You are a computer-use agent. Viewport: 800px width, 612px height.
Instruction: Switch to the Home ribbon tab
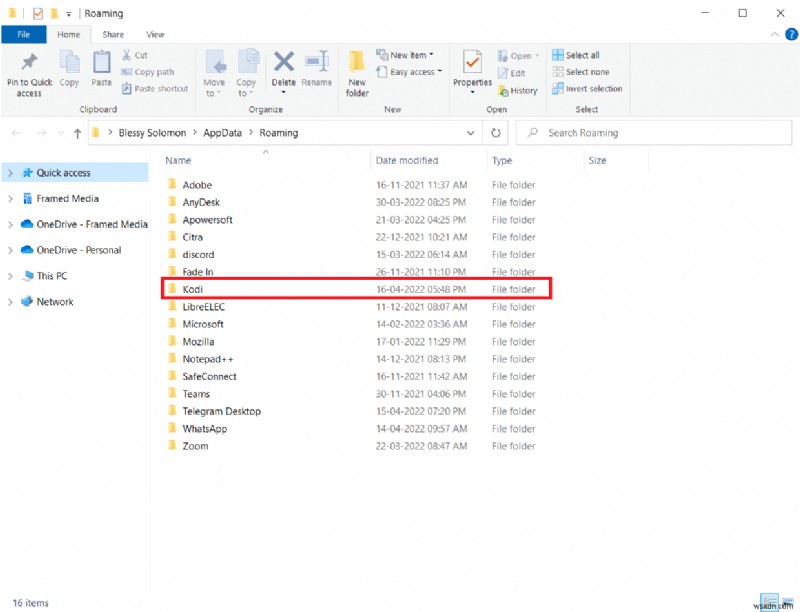click(x=68, y=35)
